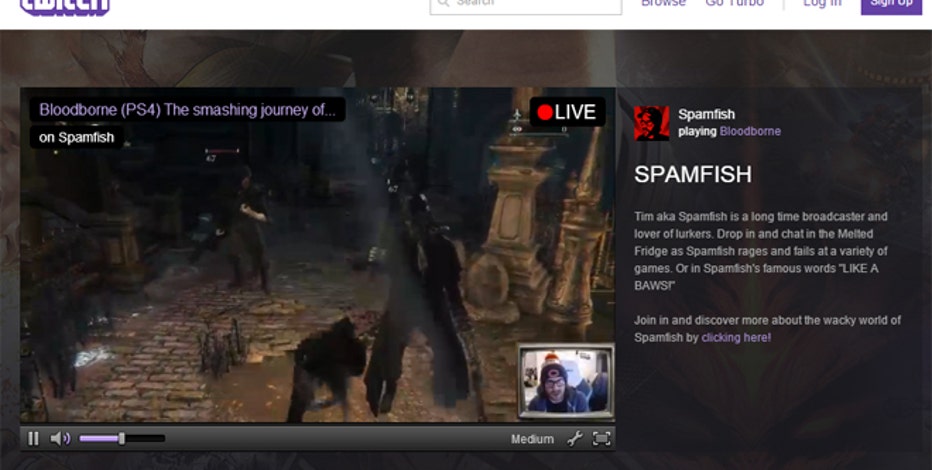Viewport: 932px width, 470px height.
Task: Open the Bloodborne (PS4) stream title
Action: 187,110
